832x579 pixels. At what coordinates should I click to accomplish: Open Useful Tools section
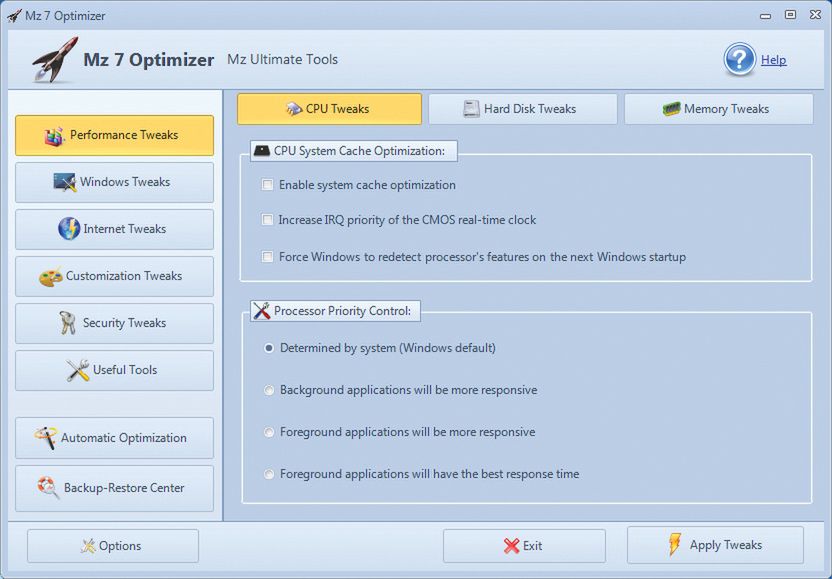(115, 370)
